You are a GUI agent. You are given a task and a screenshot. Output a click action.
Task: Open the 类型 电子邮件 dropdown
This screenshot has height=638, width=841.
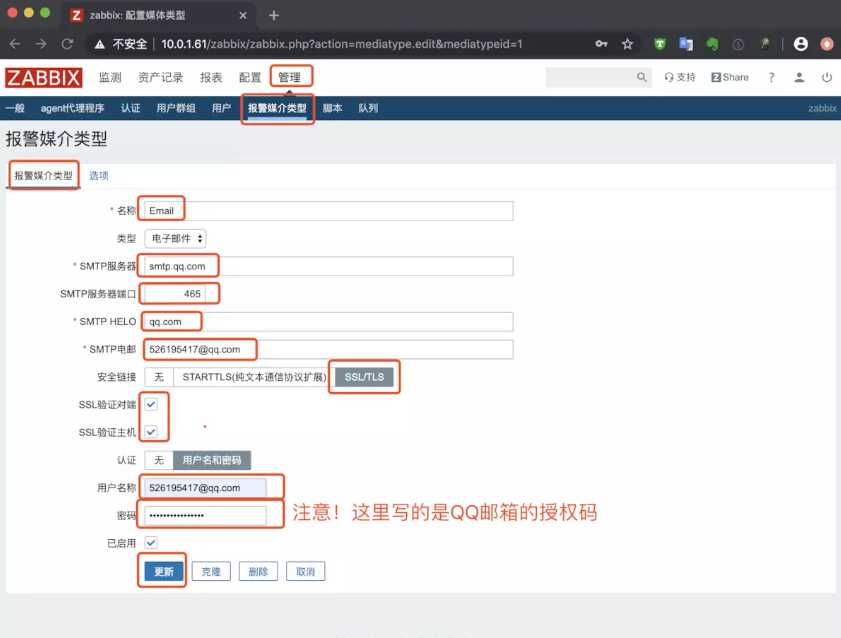175,238
